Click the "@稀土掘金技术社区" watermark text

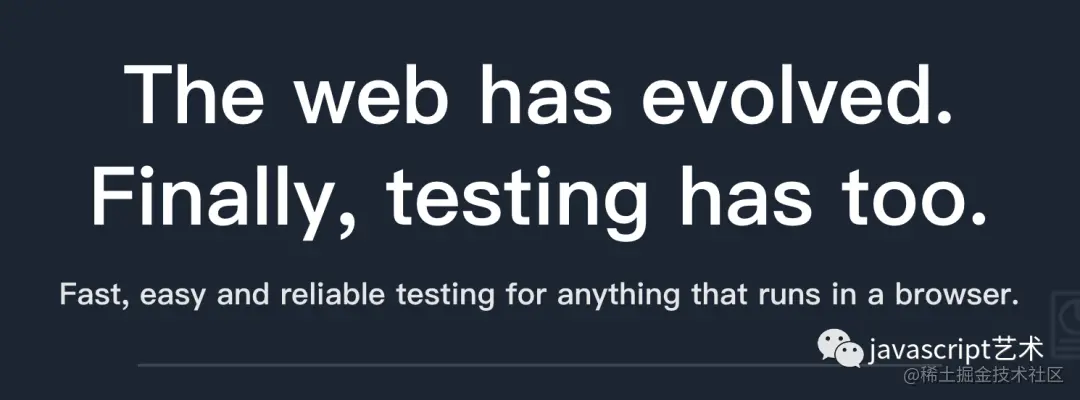coord(984,375)
